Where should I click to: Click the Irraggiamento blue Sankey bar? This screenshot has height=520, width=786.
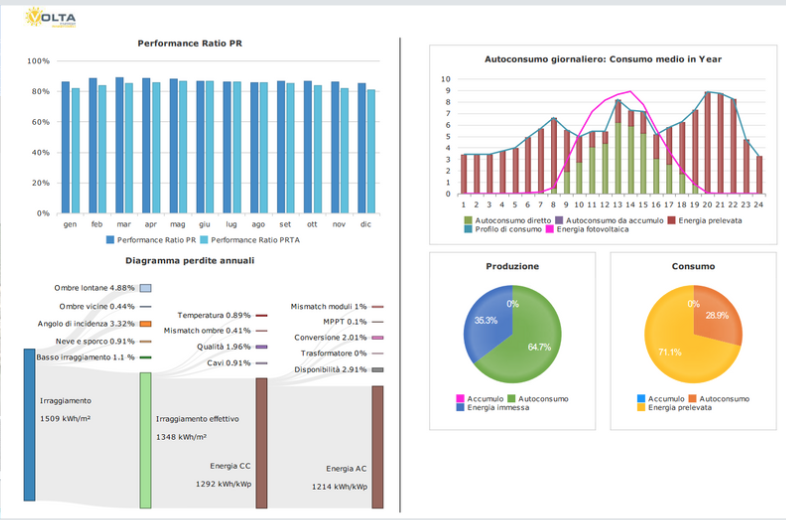30,425
